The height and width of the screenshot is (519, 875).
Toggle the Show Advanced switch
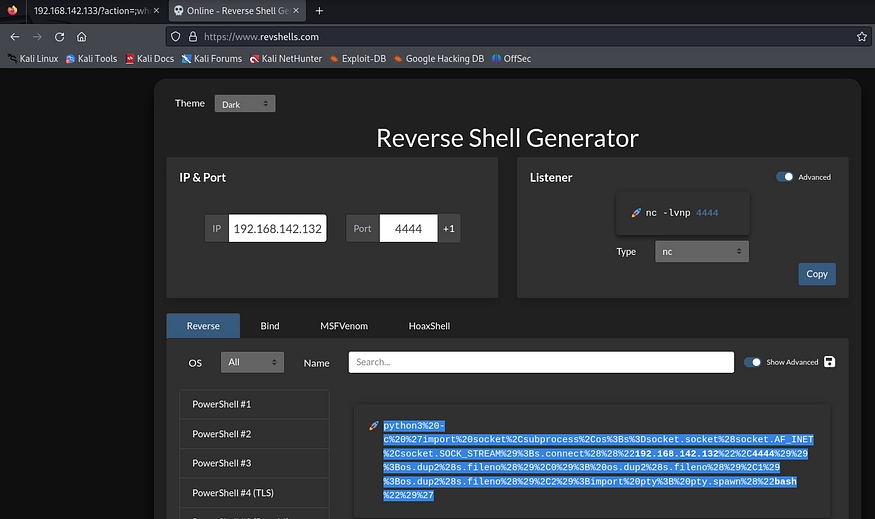[x=753, y=362]
